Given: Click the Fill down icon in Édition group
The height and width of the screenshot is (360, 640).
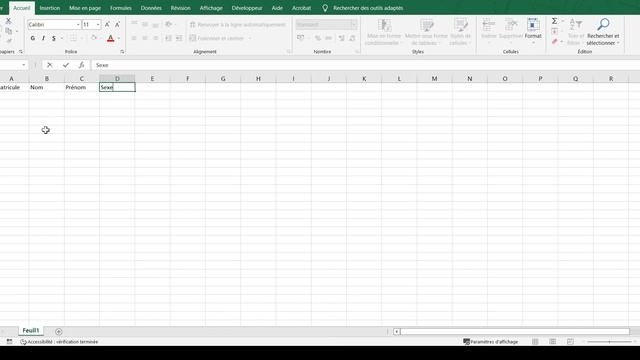Looking at the screenshot, I should [554, 31].
